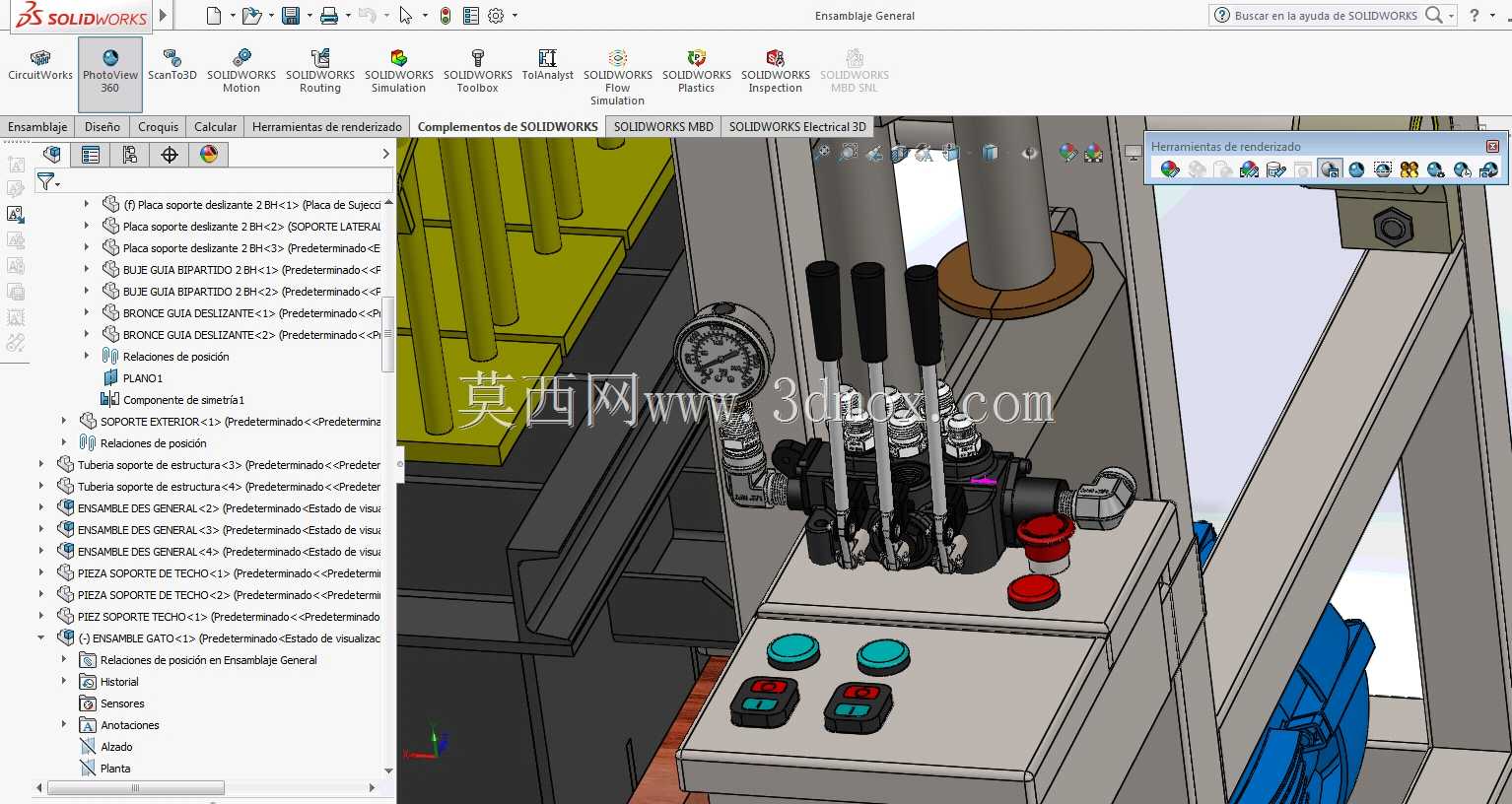Viewport: 1512px width, 804px height.
Task: Expand the Anotaciones folder
Action: click(x=64, y=725)
